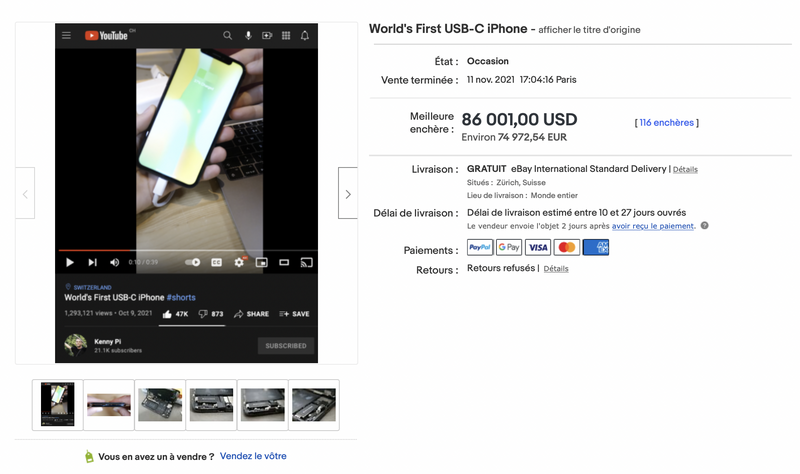The image size is (800, 474).
Task: Click the theater mode icon
Action: [284, 262]
